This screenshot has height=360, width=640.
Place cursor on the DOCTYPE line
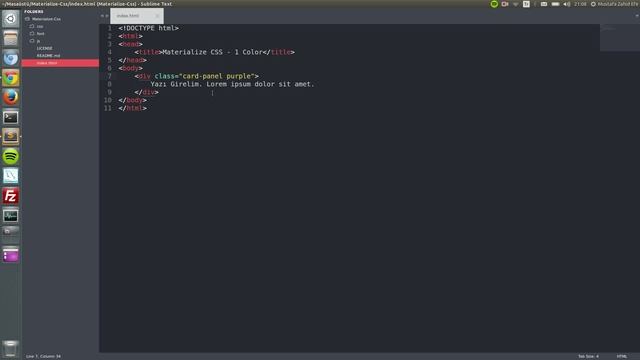click(x=149, y=28)
